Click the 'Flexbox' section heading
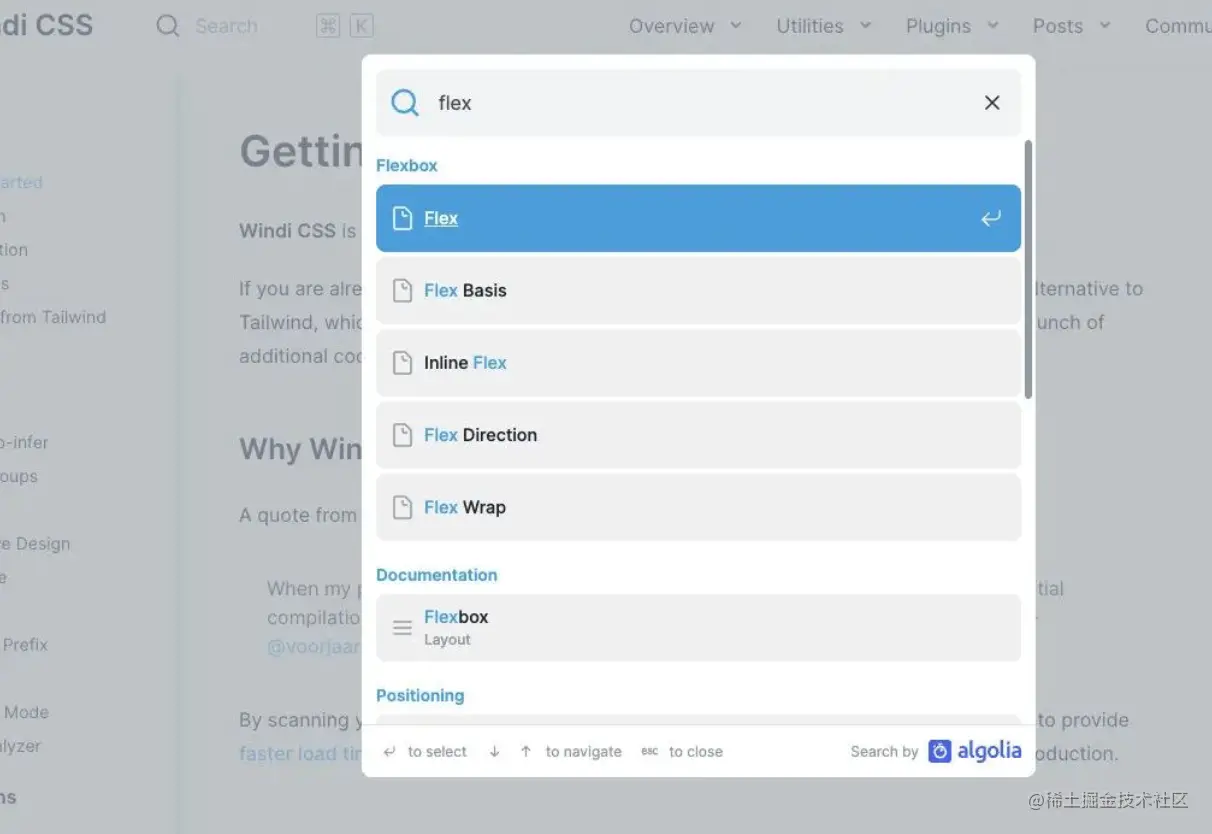The height and width of the screenshot is (834, 1212). click(x=407, y=165)
